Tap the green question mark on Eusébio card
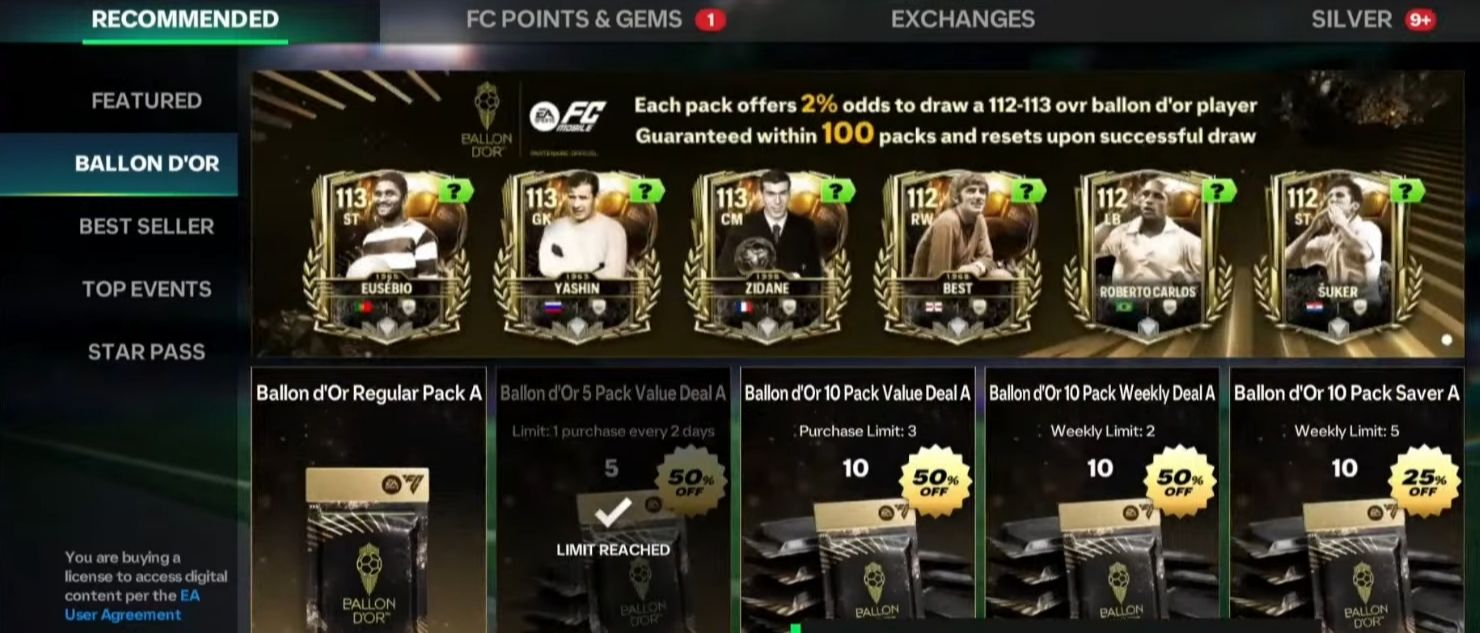 (456, 191)
